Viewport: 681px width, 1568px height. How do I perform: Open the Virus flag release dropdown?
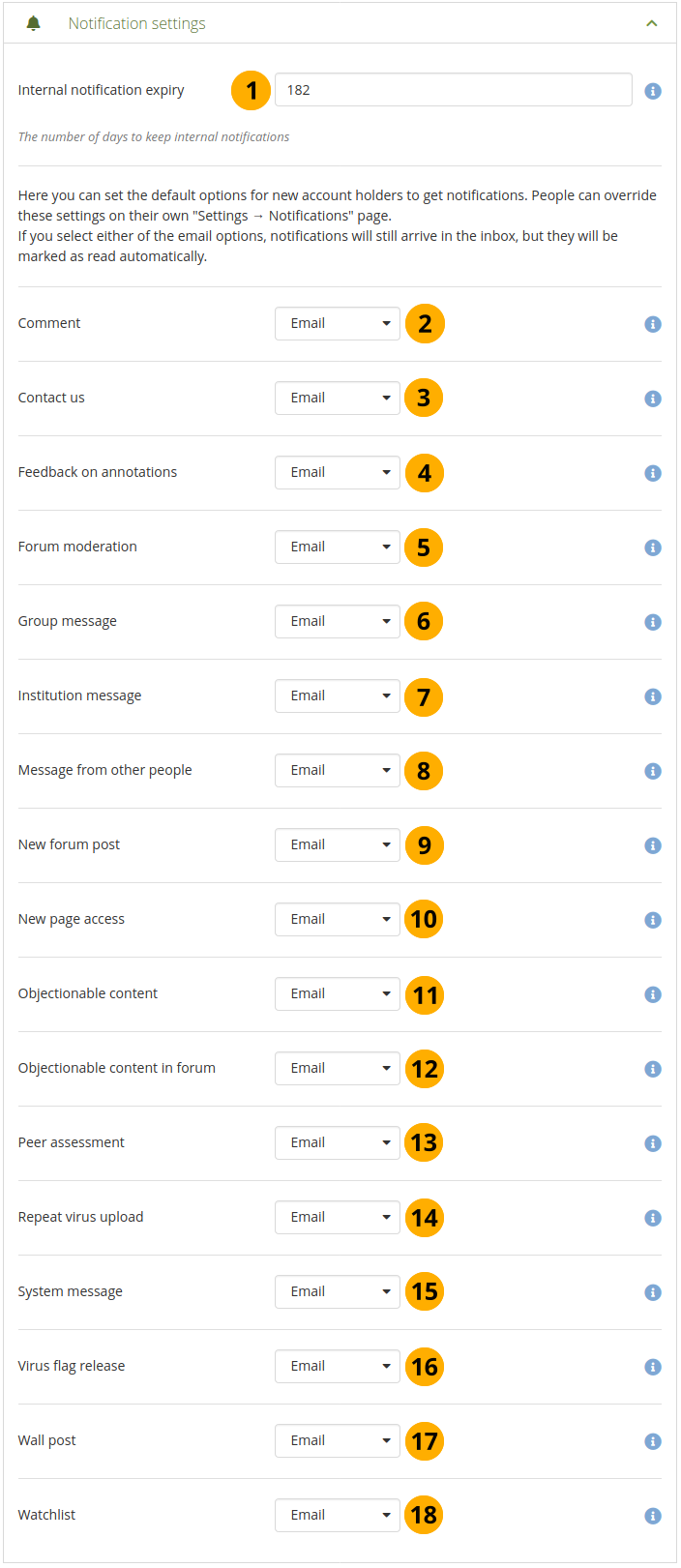point(337,1367)
